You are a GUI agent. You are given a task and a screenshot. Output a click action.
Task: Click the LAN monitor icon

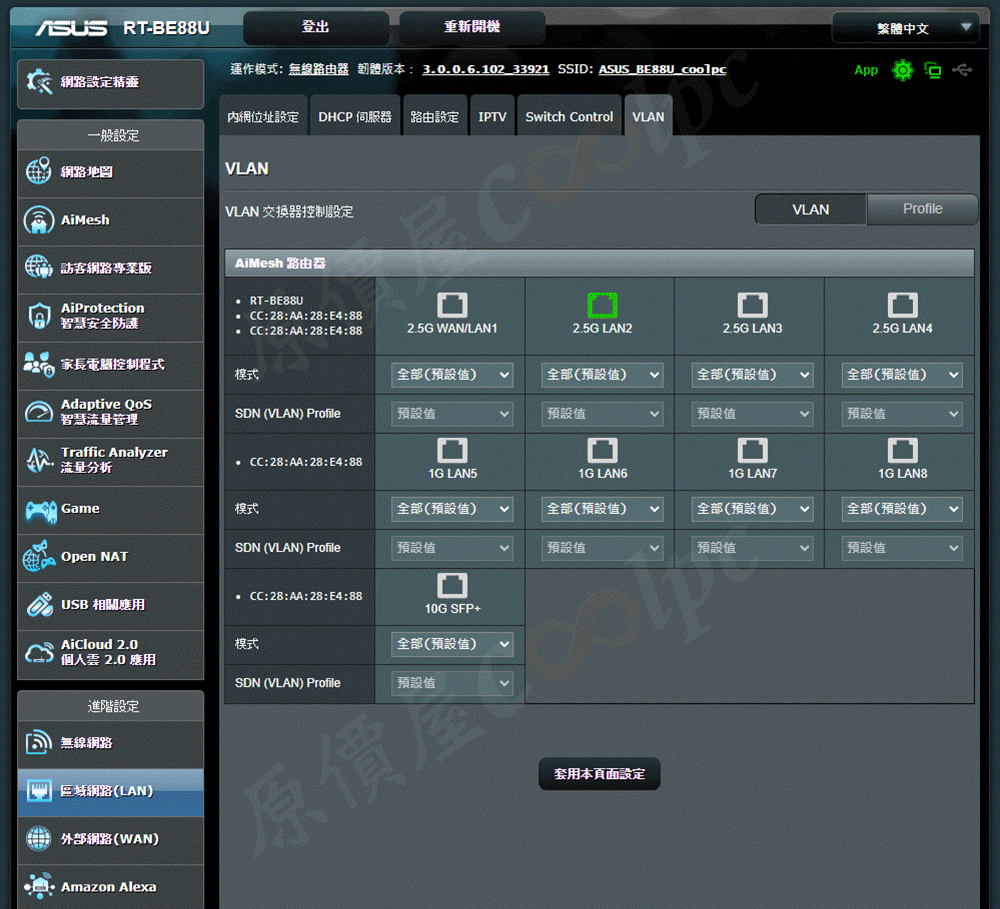38,791
